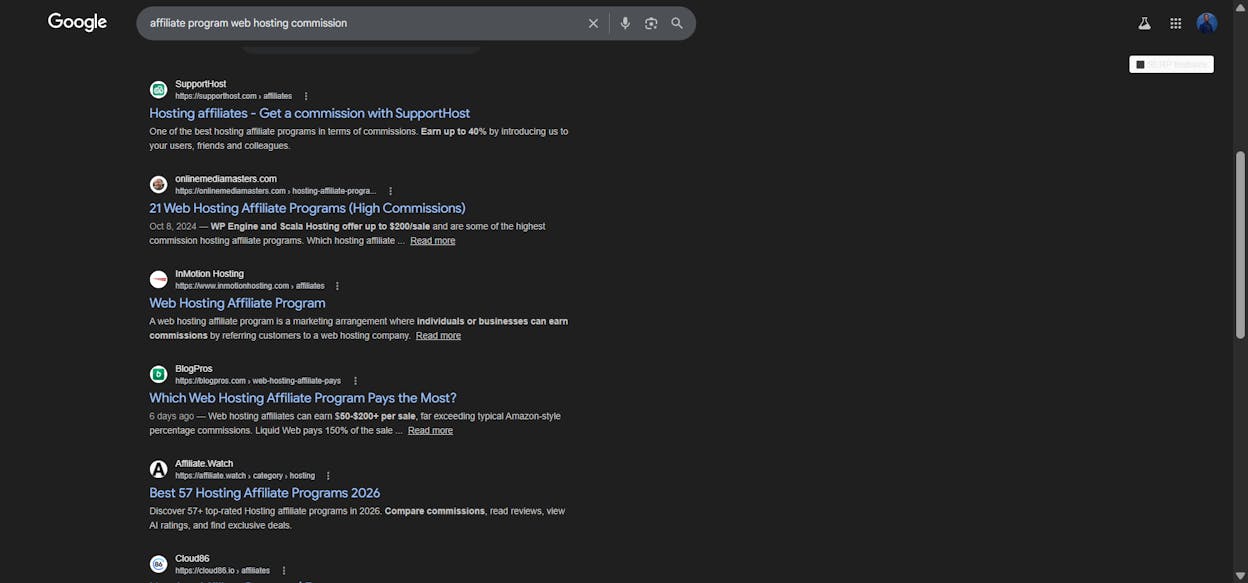Click the BlogPros site name

194,369
